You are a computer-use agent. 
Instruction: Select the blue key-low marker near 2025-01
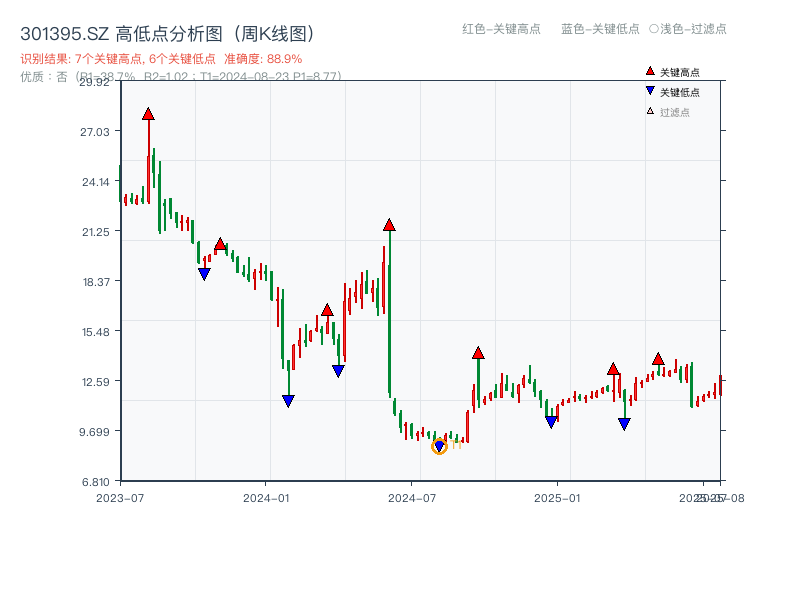(551, 420)
